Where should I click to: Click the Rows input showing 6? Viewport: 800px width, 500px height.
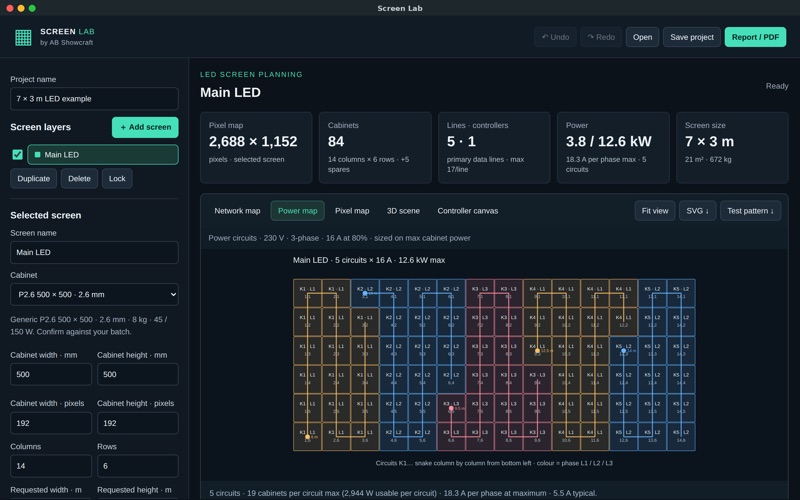[x=138, y=466]
